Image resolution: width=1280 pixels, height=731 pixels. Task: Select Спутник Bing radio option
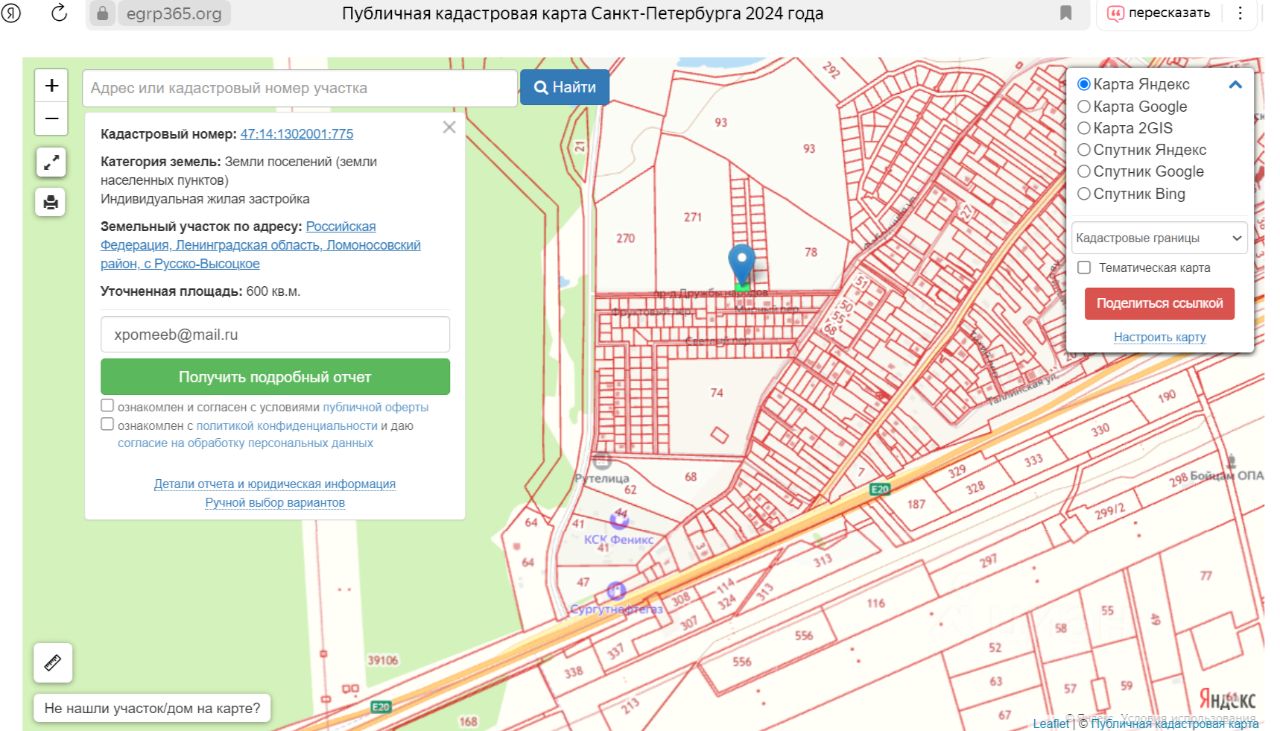pos(1083,194)
